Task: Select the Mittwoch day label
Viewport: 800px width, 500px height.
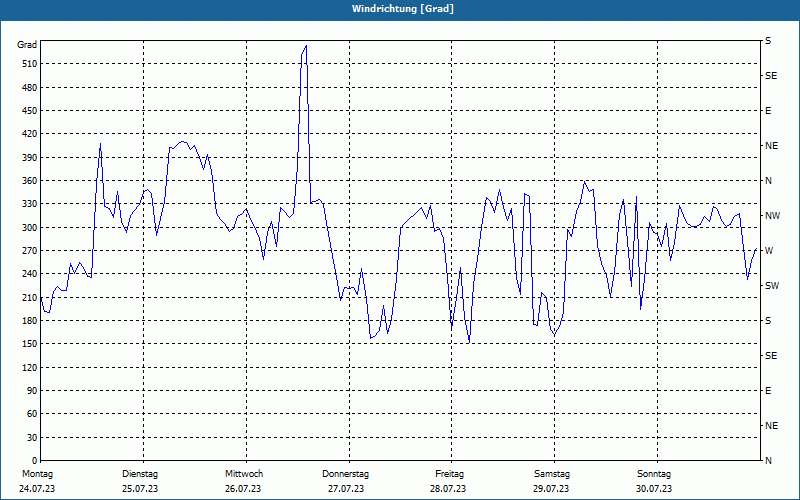Action: tap(244, 474)
